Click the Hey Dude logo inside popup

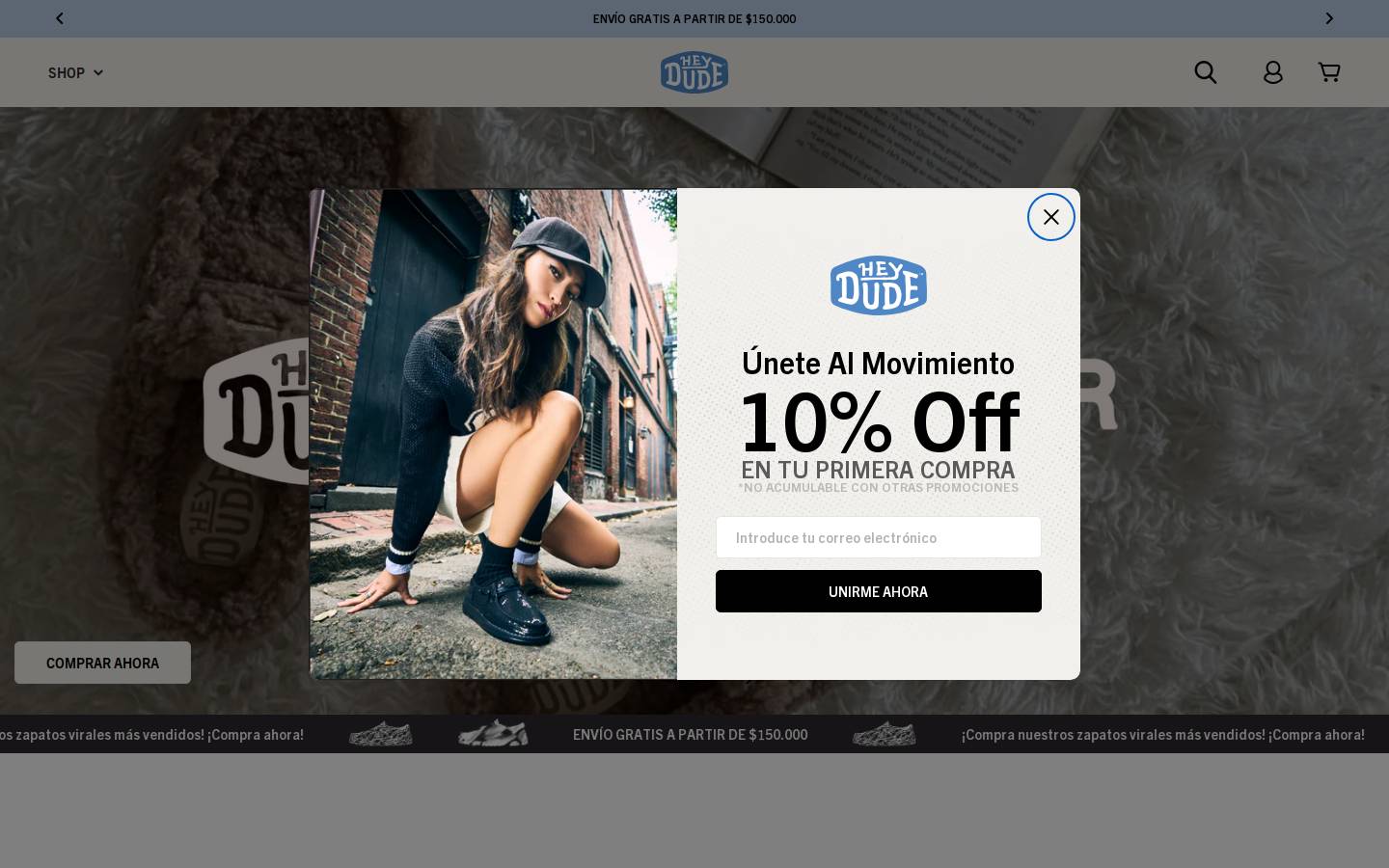click(x=879, y=285)
